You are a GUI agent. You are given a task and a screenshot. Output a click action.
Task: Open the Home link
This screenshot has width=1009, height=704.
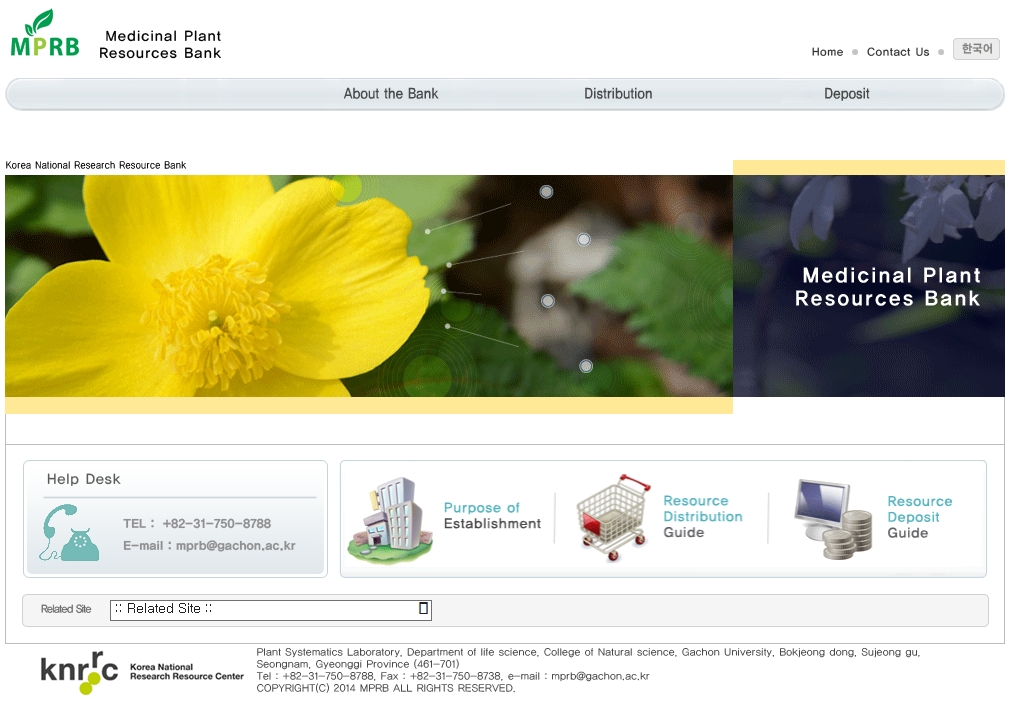(827, 52)
